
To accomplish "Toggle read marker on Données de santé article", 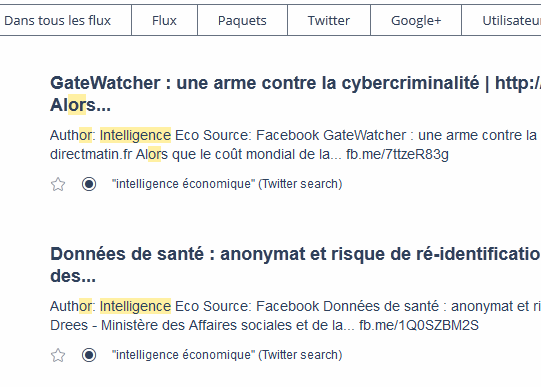I will click(89, 355).
